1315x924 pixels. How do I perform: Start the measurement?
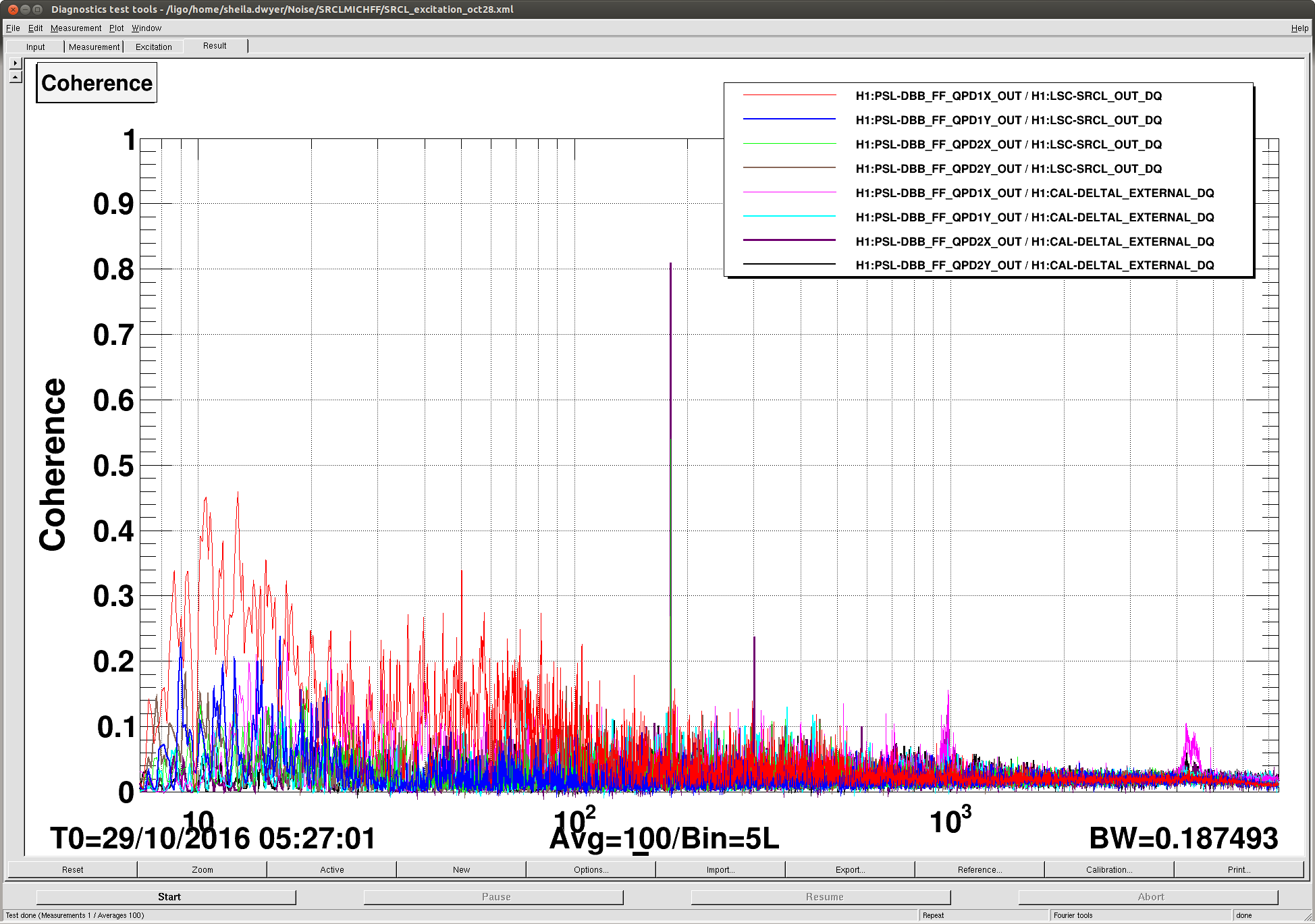tap(166, 896)
